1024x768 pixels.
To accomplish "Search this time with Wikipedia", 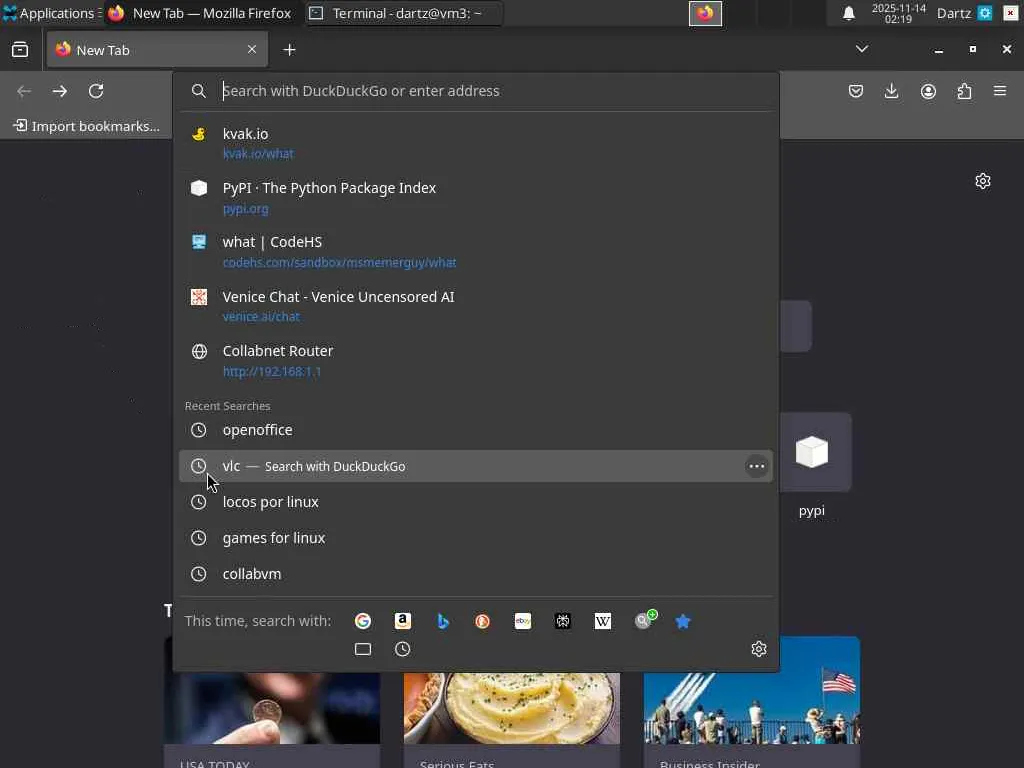I will (603, 621).
